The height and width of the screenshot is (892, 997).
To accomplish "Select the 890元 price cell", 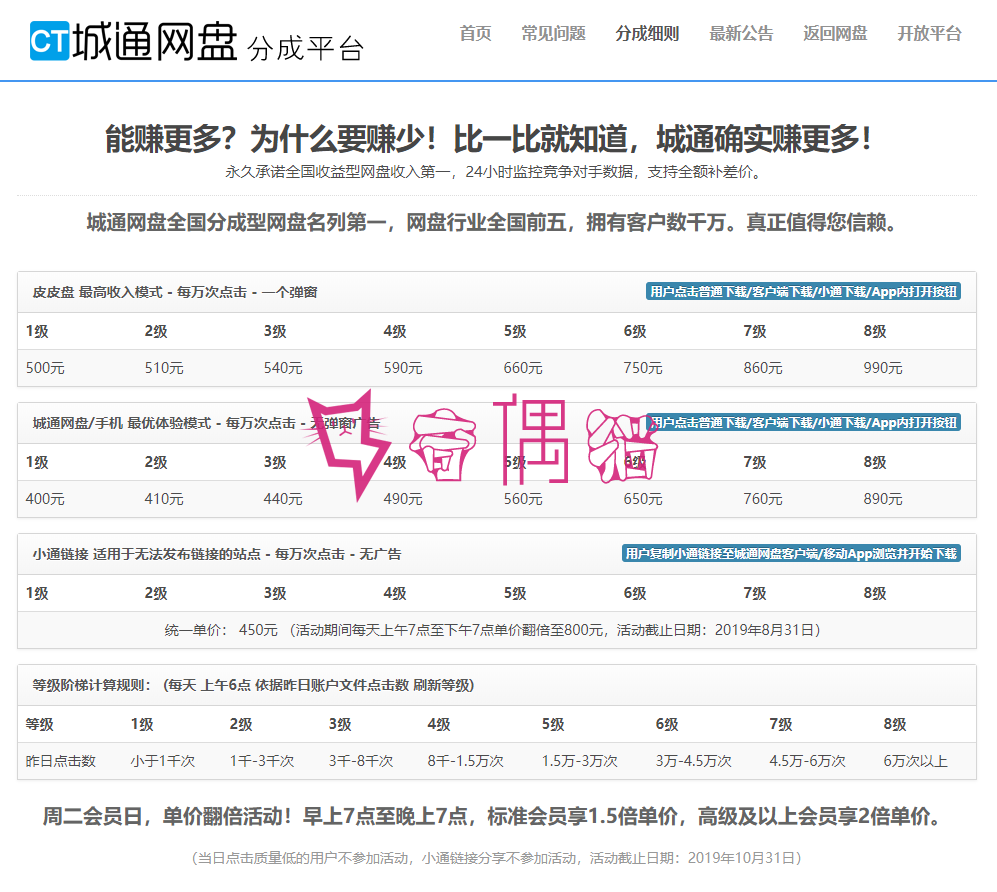I will [883, 499].
